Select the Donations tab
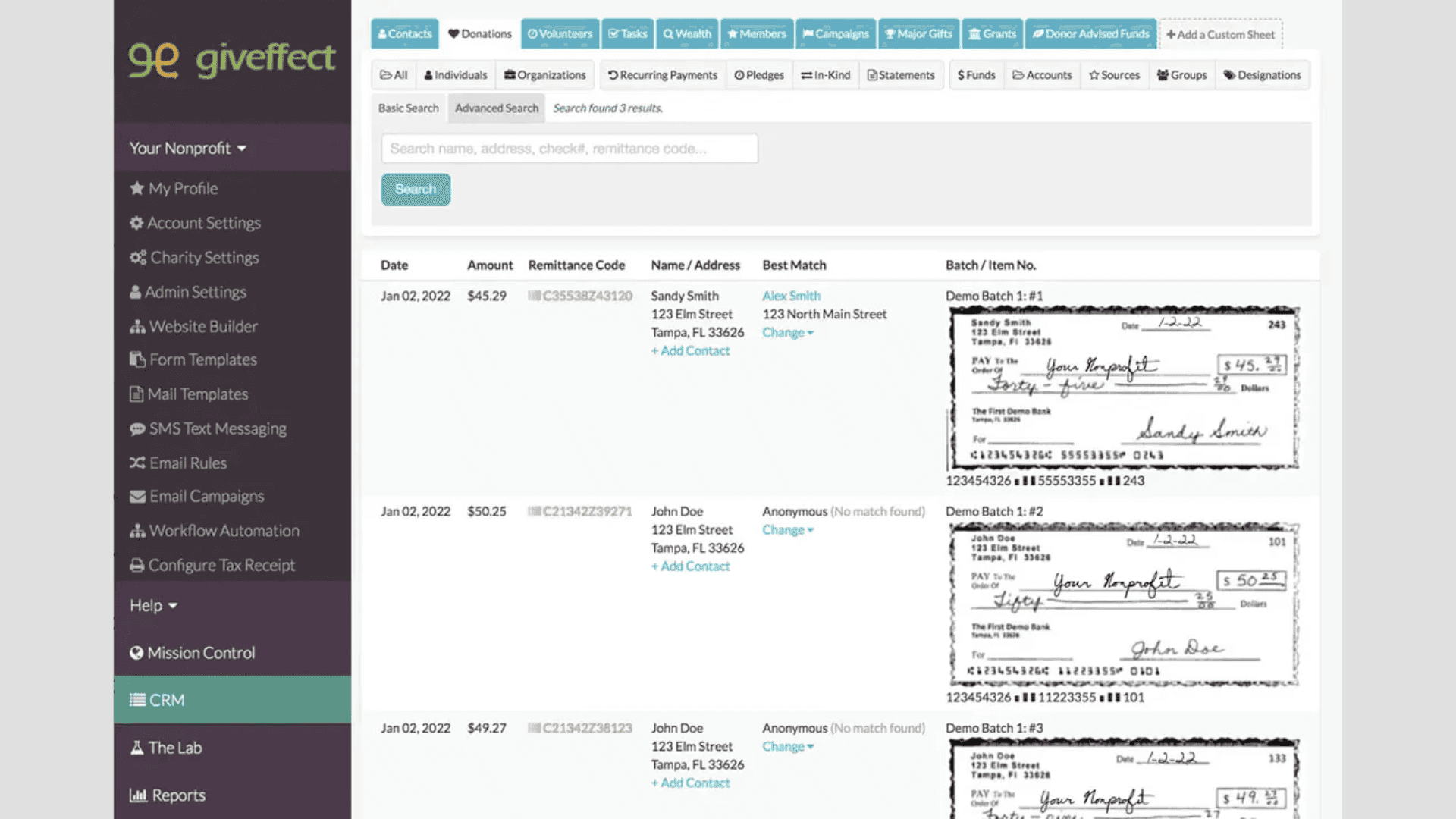The width and height of the screenshot is (1456, 819). (x=480, y=34)
